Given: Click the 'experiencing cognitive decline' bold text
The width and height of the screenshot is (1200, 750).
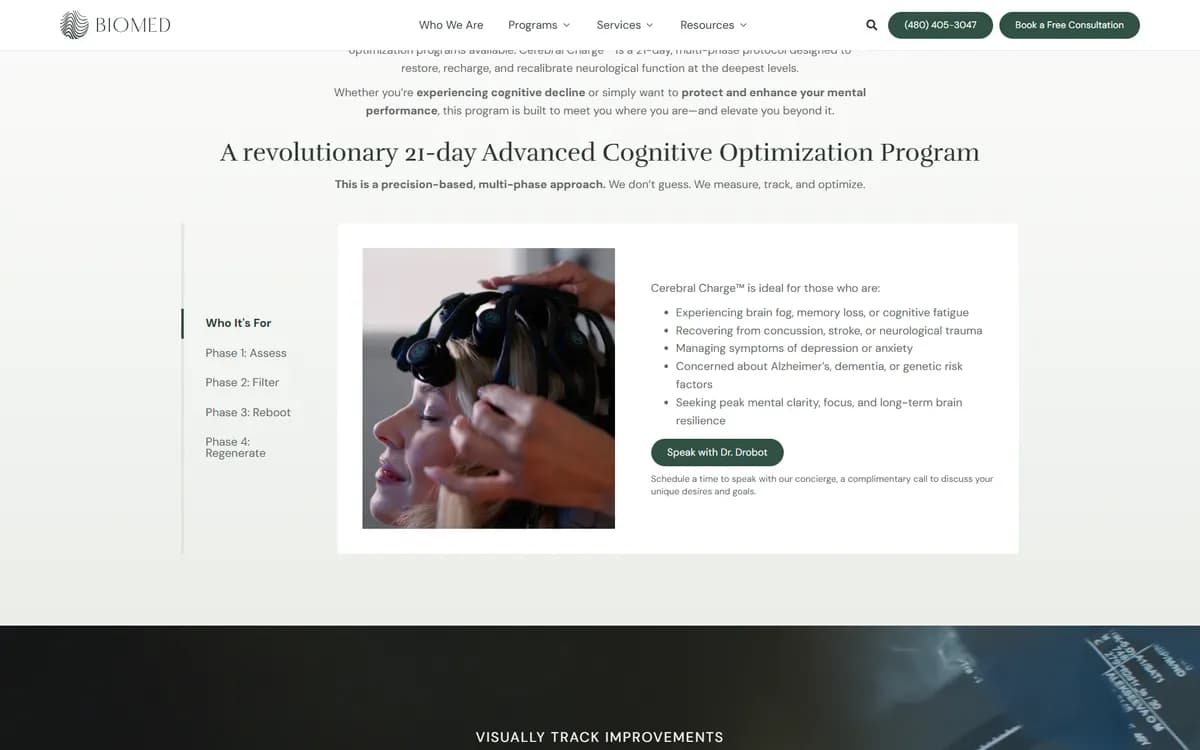Looking at the screenshot, I should 501,92.
